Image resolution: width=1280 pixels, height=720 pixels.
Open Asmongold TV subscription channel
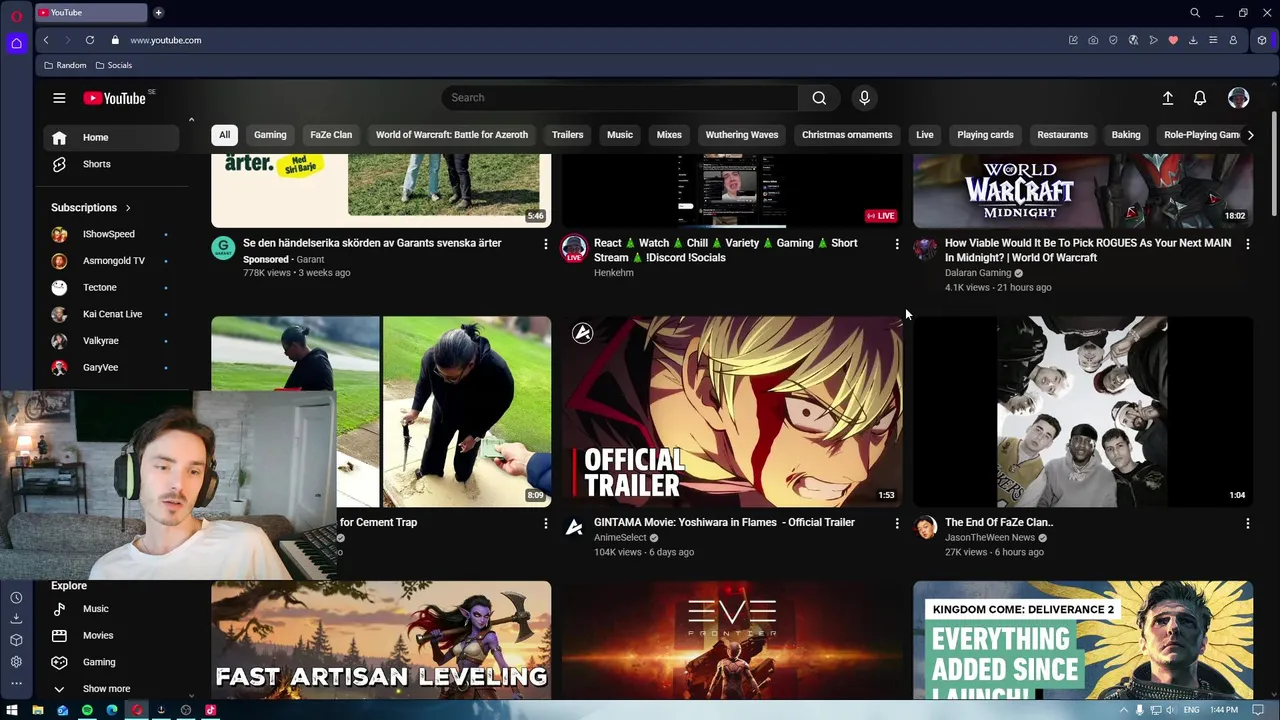click(x=112, y=261)
